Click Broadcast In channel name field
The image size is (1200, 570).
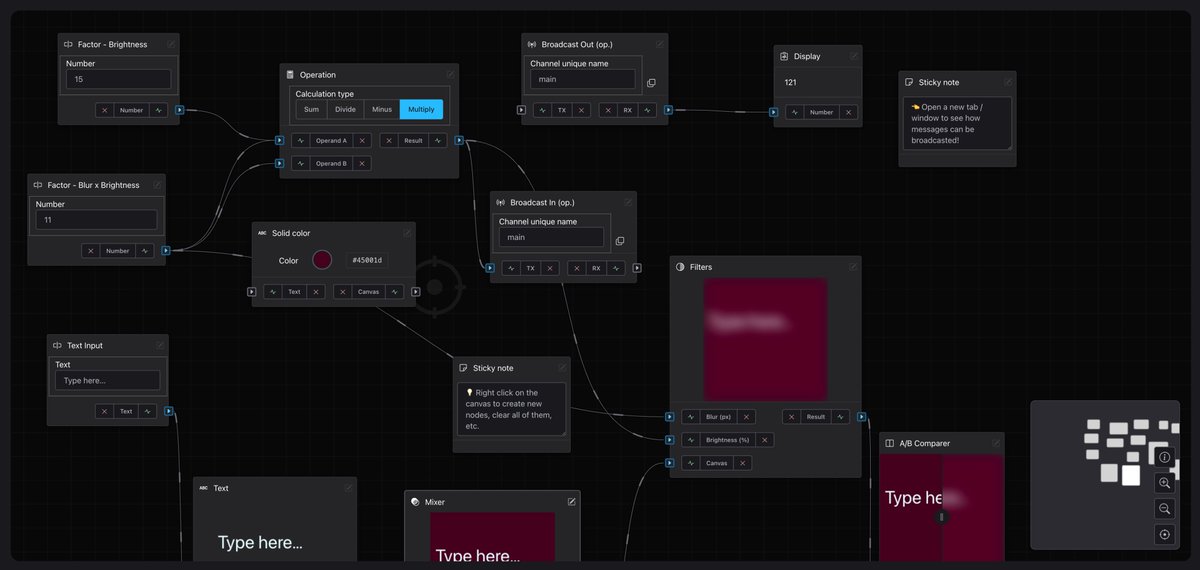(552, 237)
